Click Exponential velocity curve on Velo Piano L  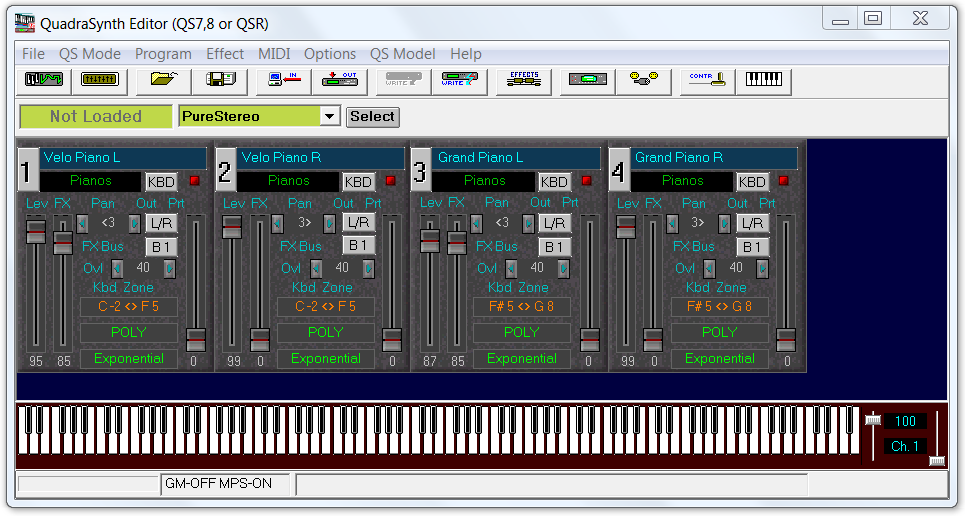(x=129, y=359)
